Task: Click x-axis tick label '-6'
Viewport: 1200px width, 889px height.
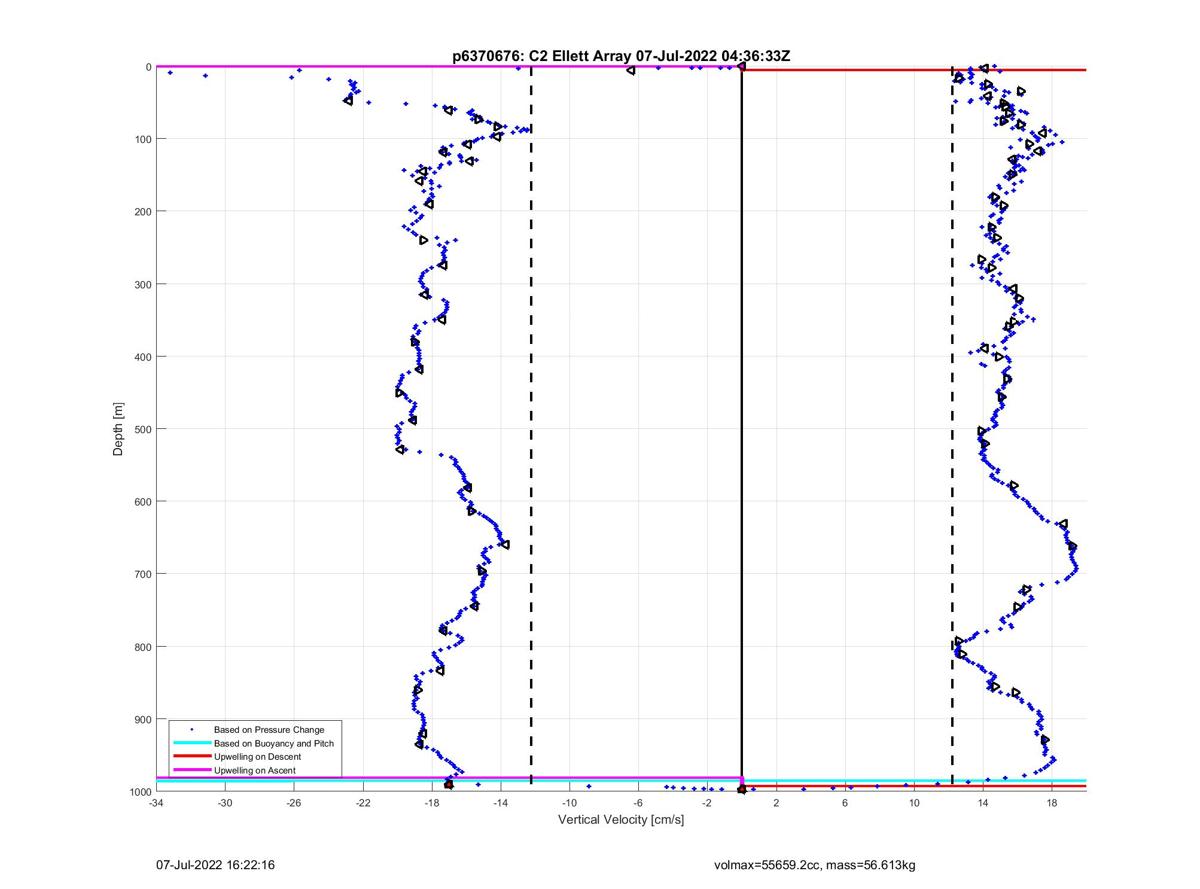Action: [x=638, y=802]
